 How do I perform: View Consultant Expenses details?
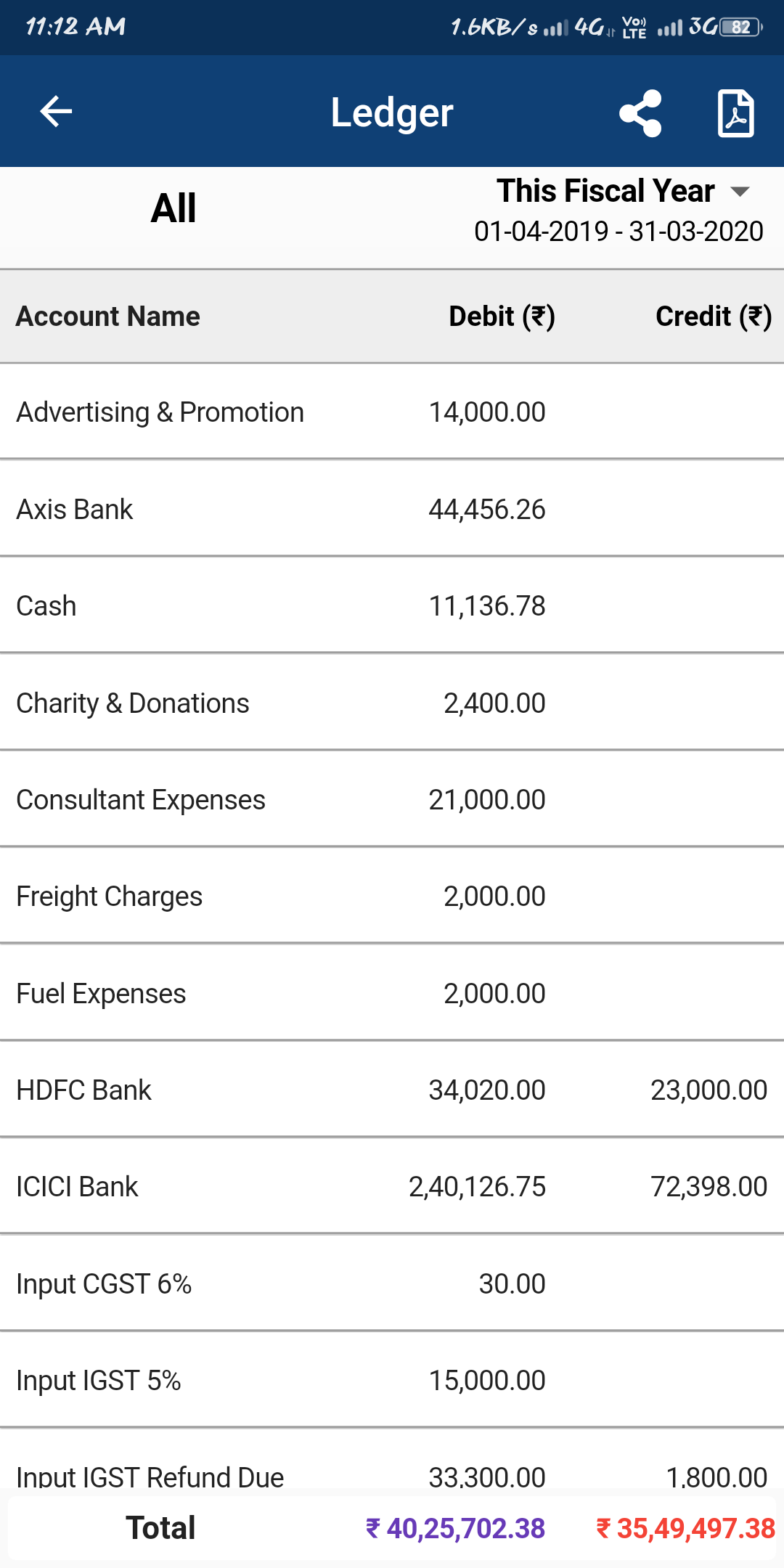click(x=141, y=800)
